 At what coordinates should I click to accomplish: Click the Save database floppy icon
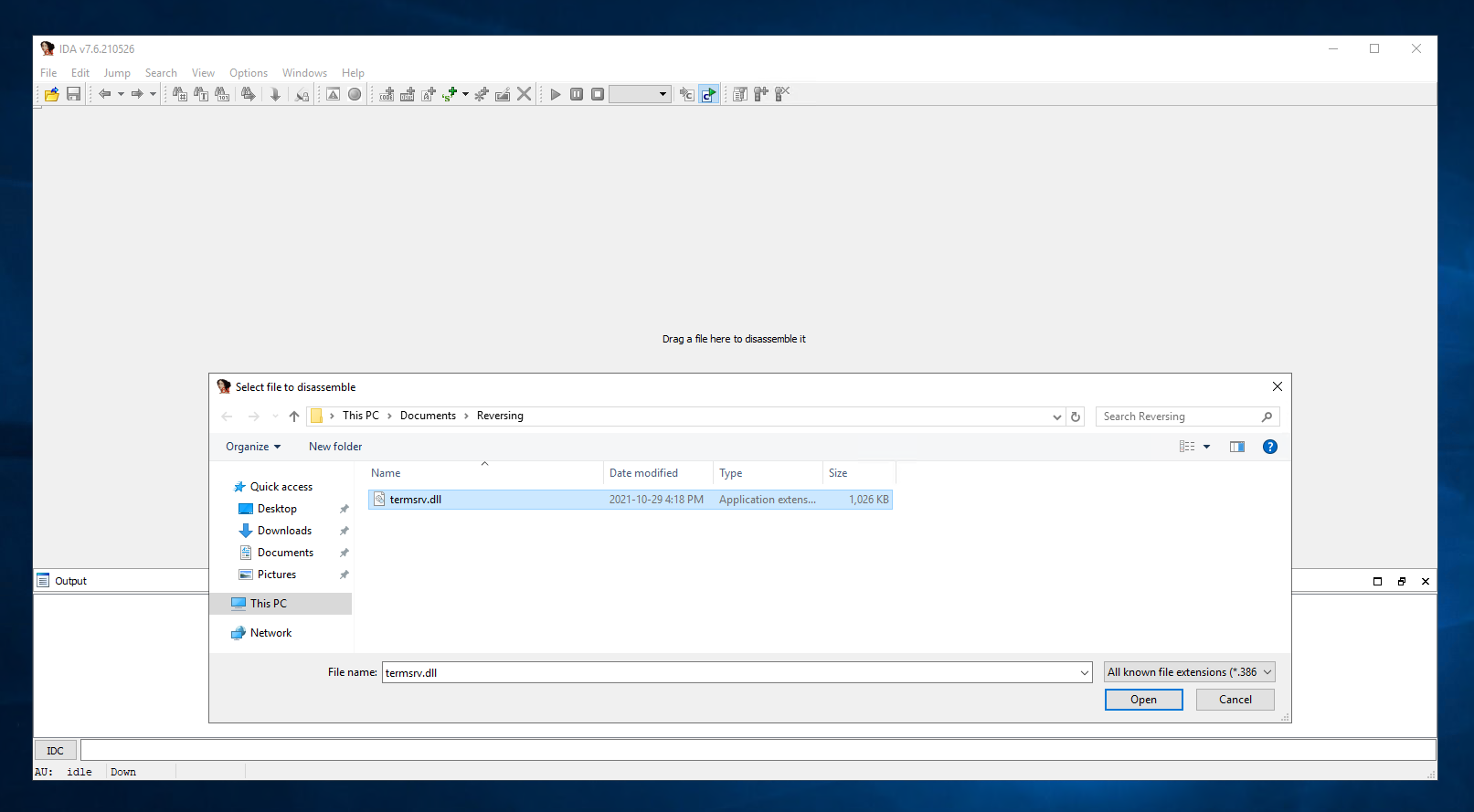click(x=74, y=94)
